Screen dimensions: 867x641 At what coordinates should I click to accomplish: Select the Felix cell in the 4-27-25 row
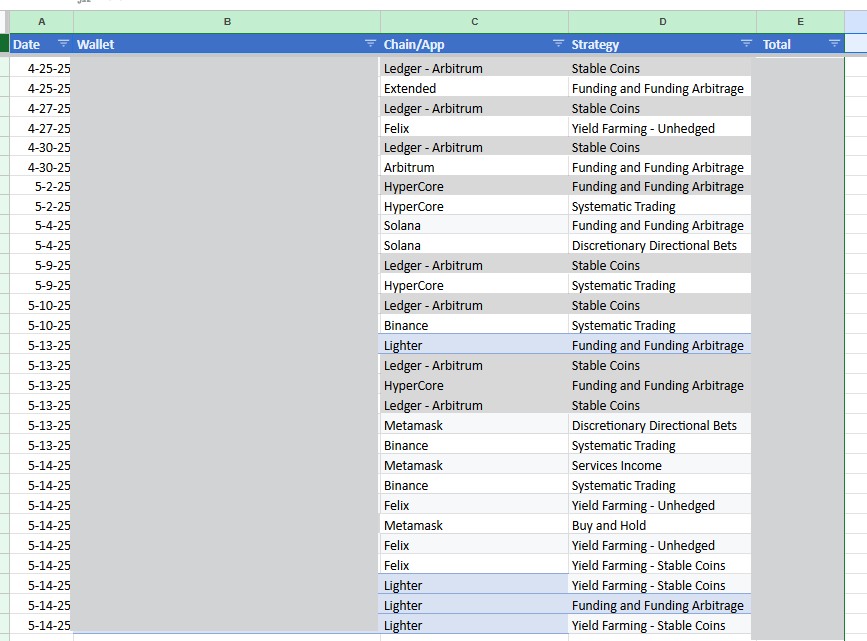[474, 128]
